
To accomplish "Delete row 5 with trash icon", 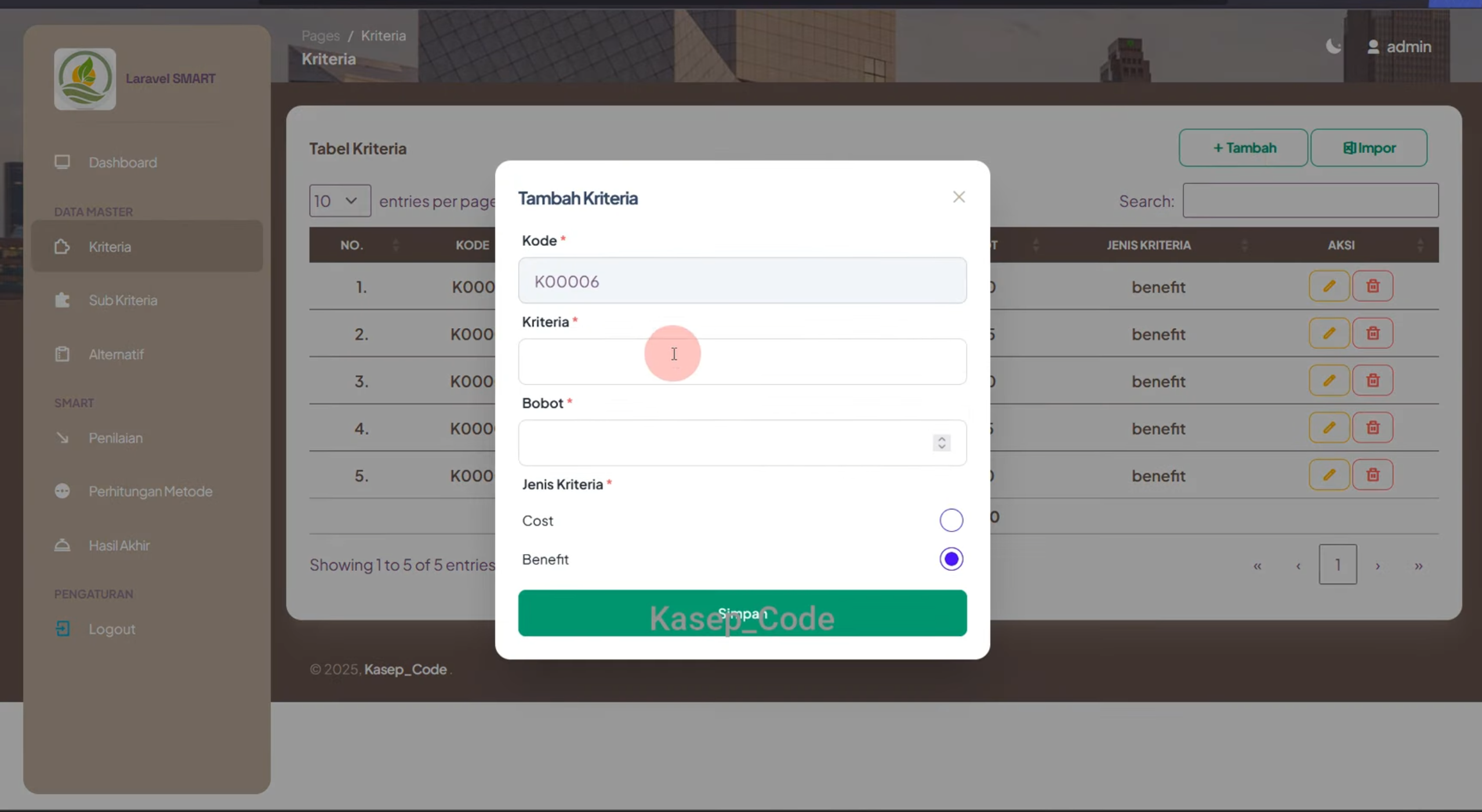I will [1372, 475].
